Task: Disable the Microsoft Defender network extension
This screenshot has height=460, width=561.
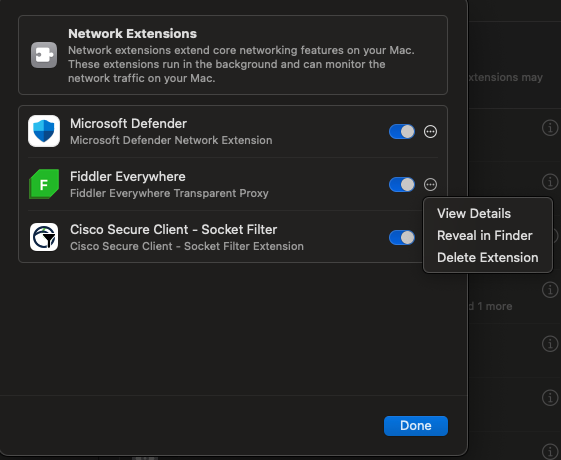Action: tap(402, 131)
